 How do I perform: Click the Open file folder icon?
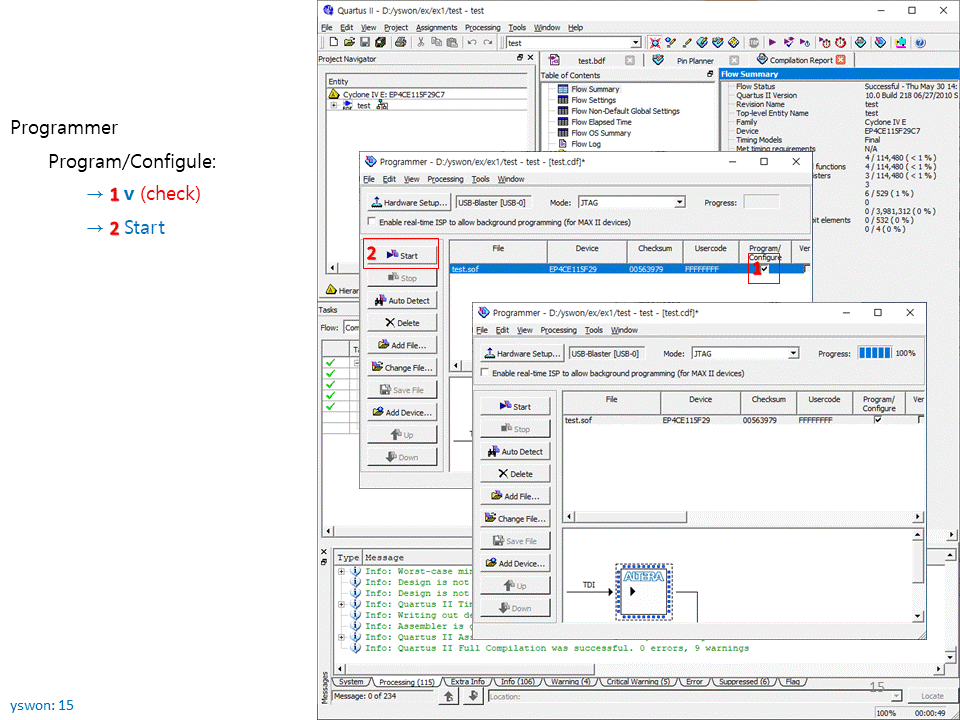349,42
